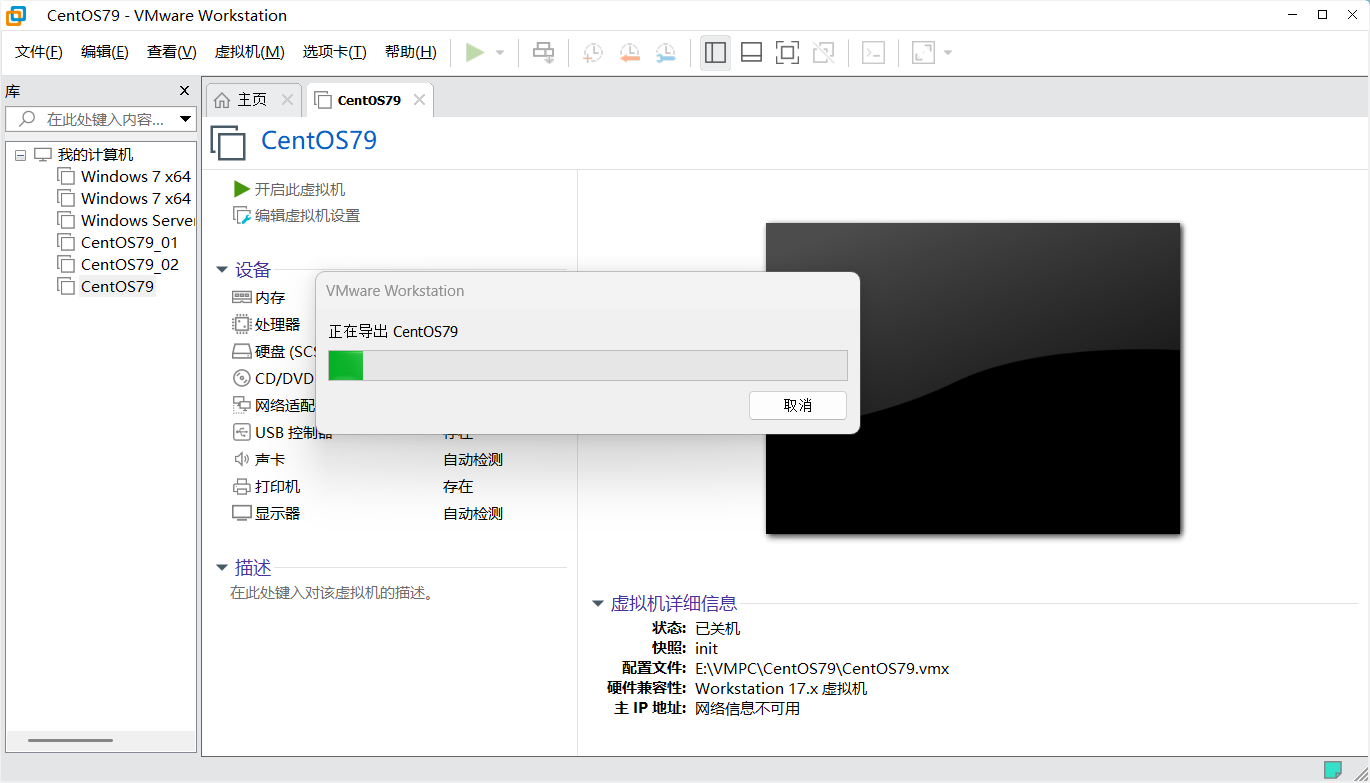Select CentOS79_01 in the library
Image resolution: width=1370 pixels, height=783 pixels.
pos(118,243)
